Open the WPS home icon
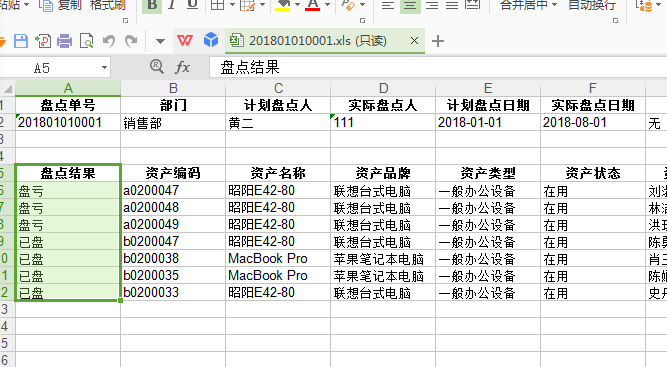The height and width of the screenshot is (367, 667). pos(185,41)
